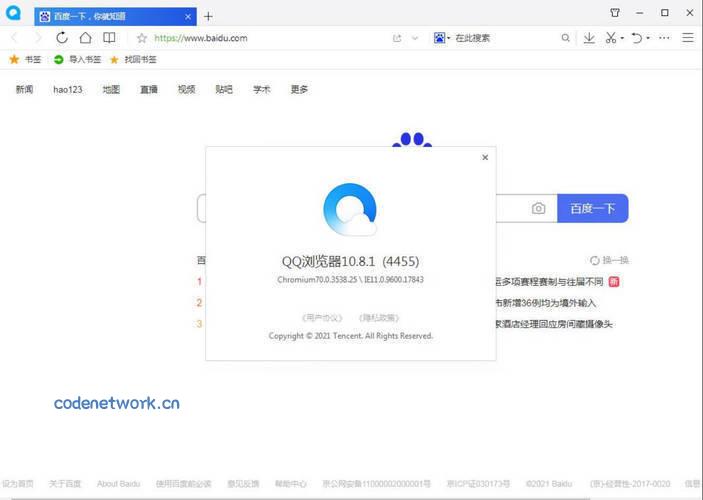Open Baidu 新闻 link
The height and width of the screenshot is (500, 703).
(x=24, y=89)
